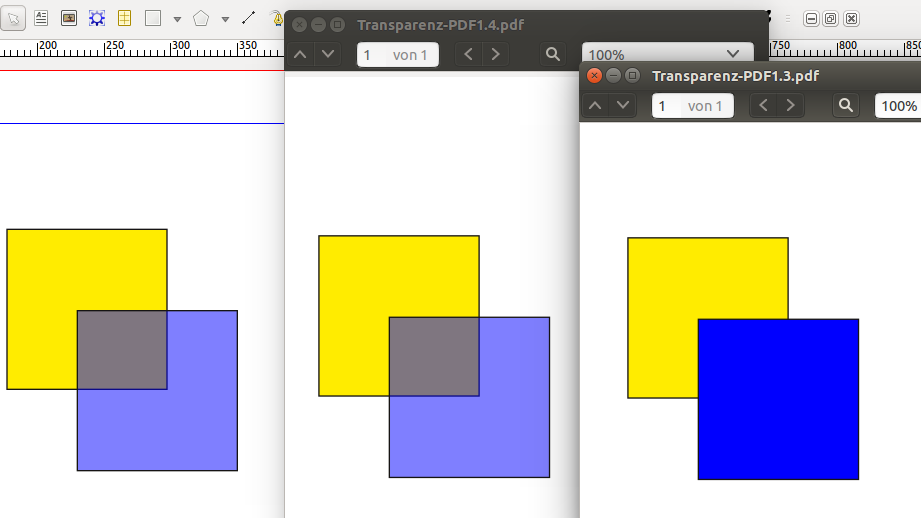Choose the Insert Line tool

pos(249,18)
